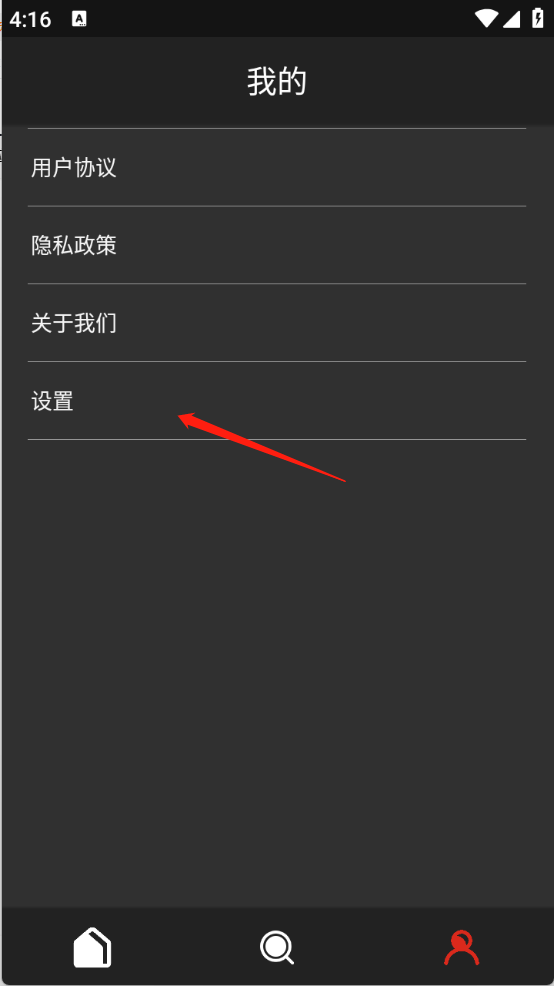Open 关于我们 (About Us)
554x986 pixels.
pos(74,323)
